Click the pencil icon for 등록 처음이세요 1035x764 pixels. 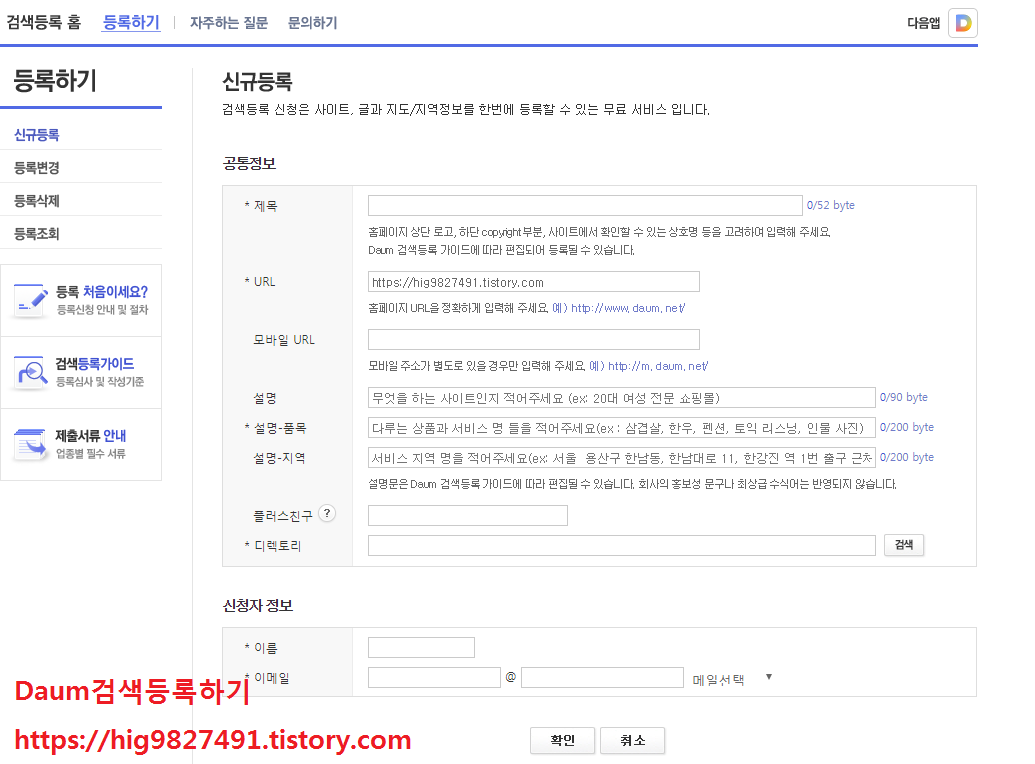pos(31,300)
